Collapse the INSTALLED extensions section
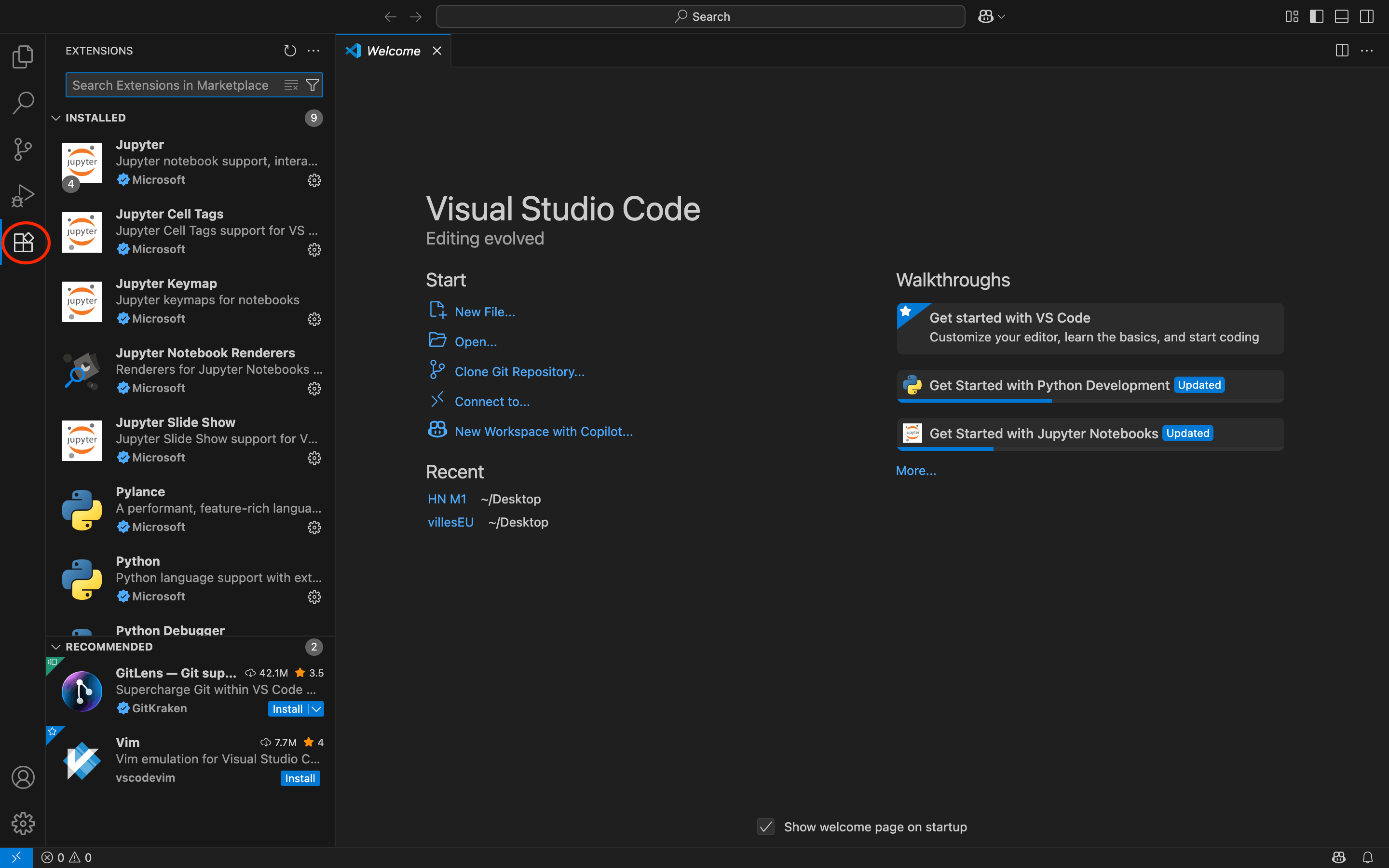This screenshot has height=868, width=1389. (x=55, y=118)
